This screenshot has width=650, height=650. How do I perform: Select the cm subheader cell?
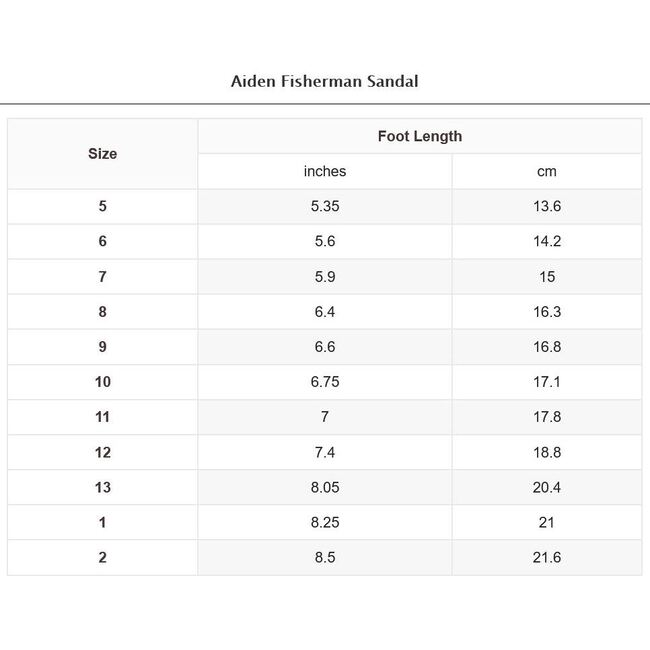click(546, 171)
